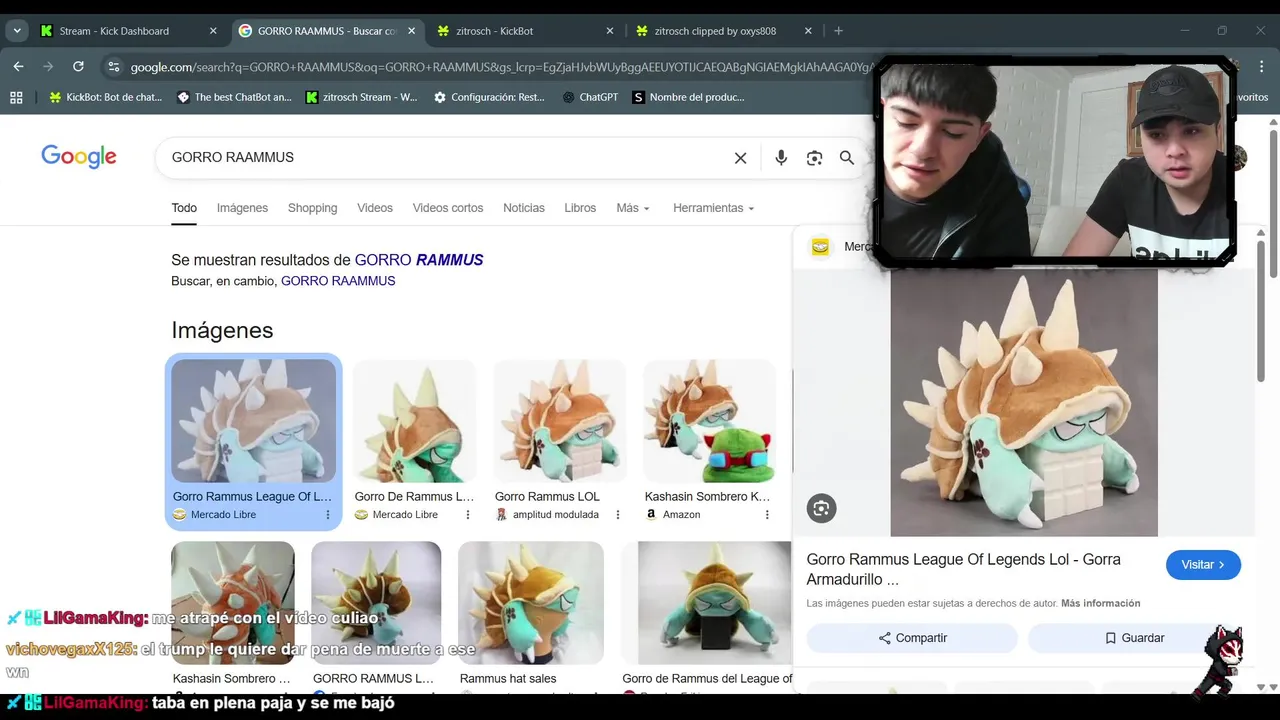Select the Noticias results tab
1280x720 pixels.
coord(524,208)
